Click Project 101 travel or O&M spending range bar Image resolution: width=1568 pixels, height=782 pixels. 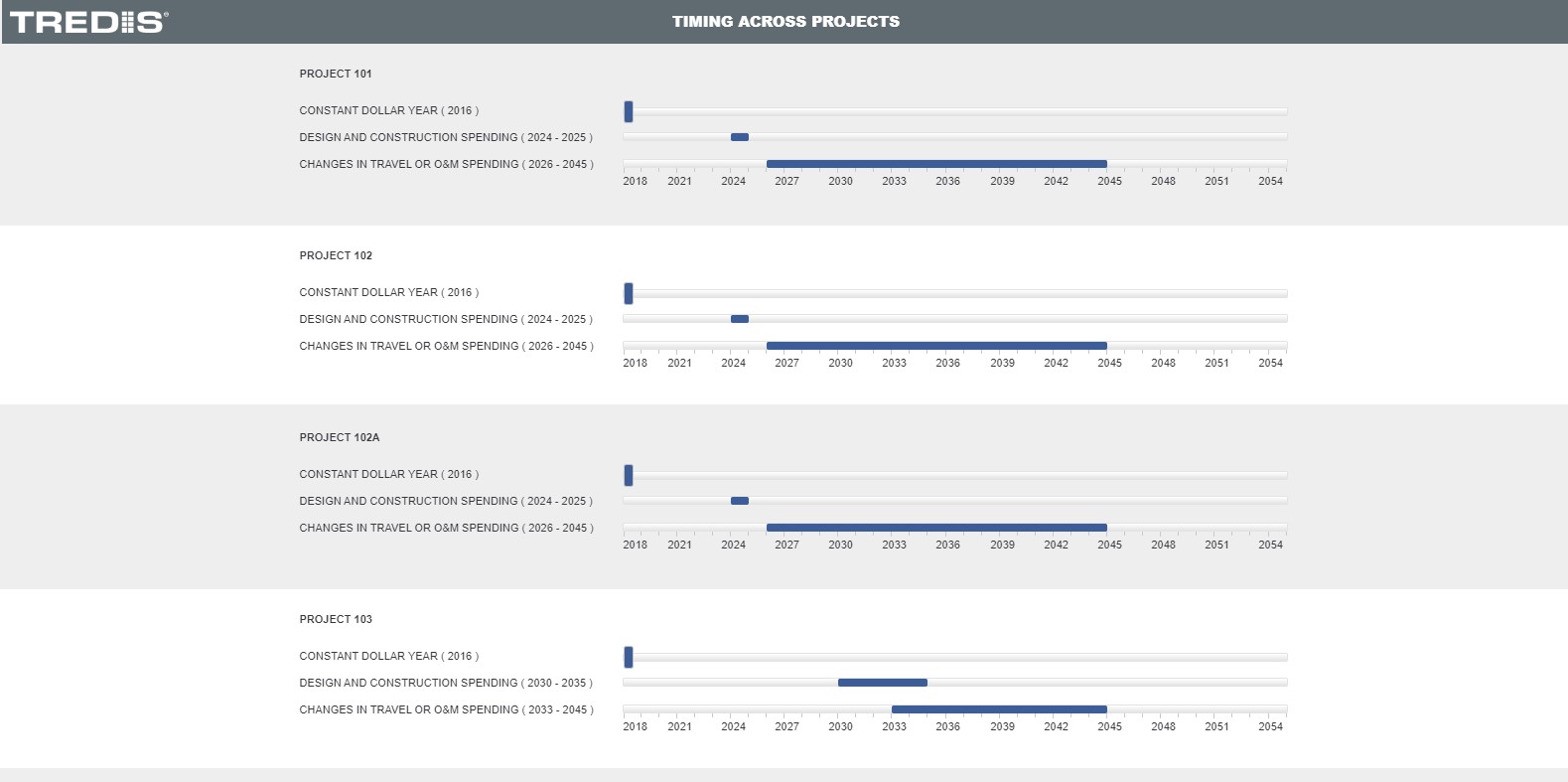[935, 164]
